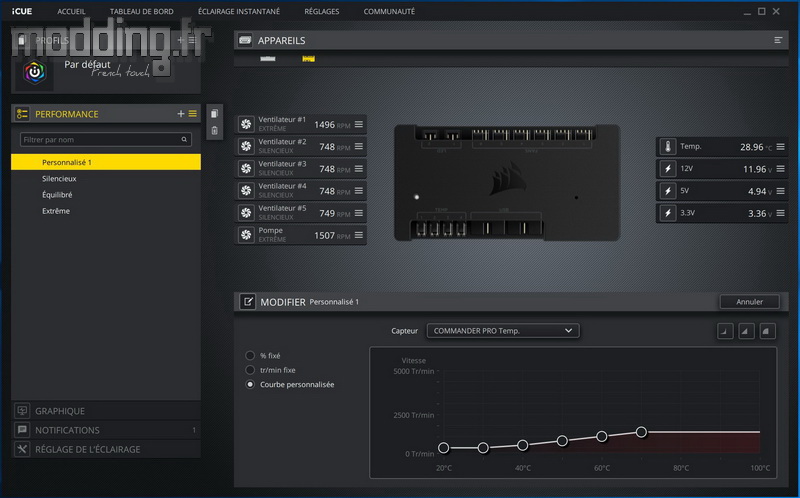Image resolution: width=800 pixels, height=498 pixels.
Task: Click the 20°C curve point
Action: 443,448
